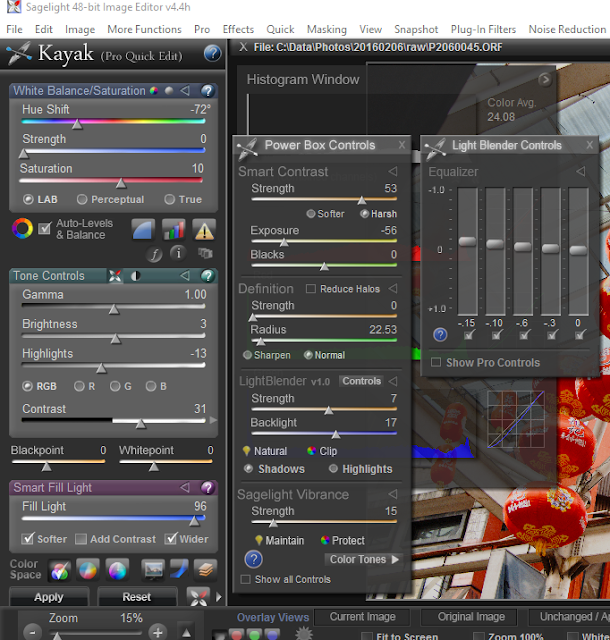
Task: Show Current Image overlay view
Action: pyautogui.click(x=363, y=617)
